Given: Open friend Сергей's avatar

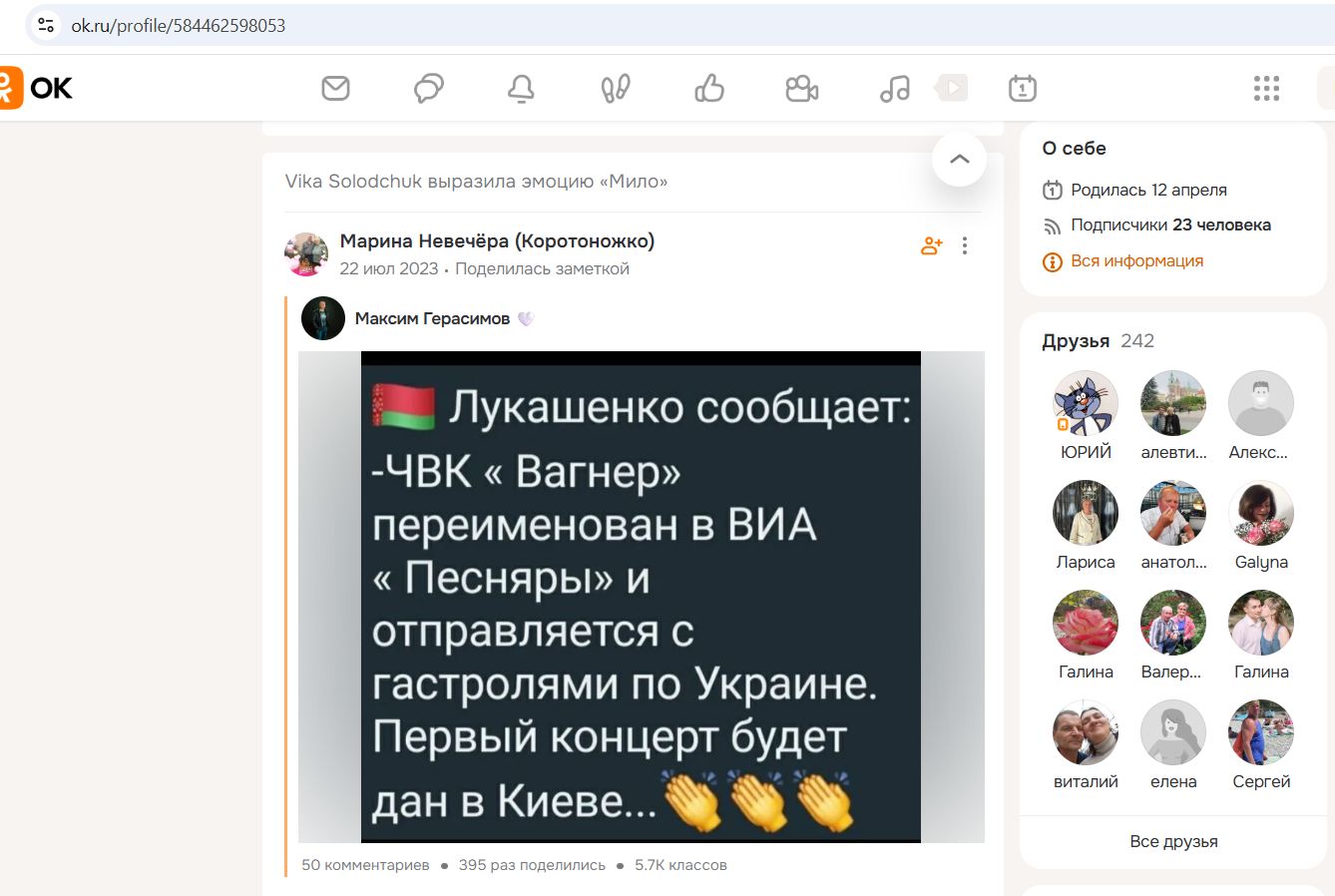Looking at the screenshot, I should [x=1261, y=732].
